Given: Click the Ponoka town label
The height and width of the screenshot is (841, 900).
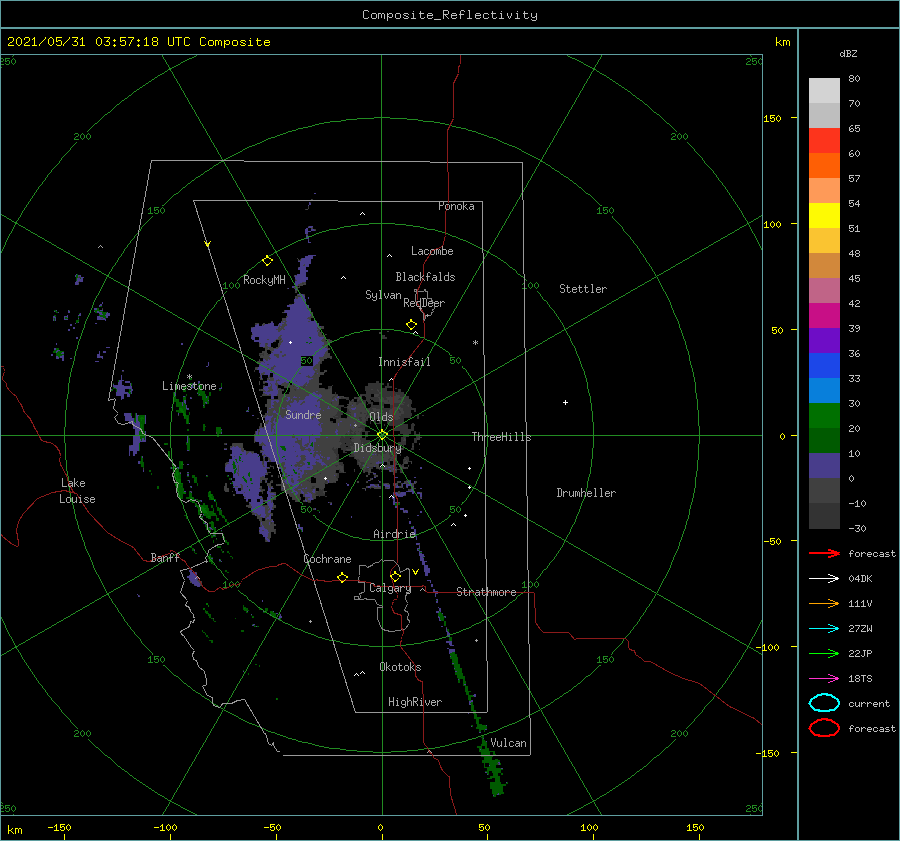Looking at the screenshot, I should point(456,206).
